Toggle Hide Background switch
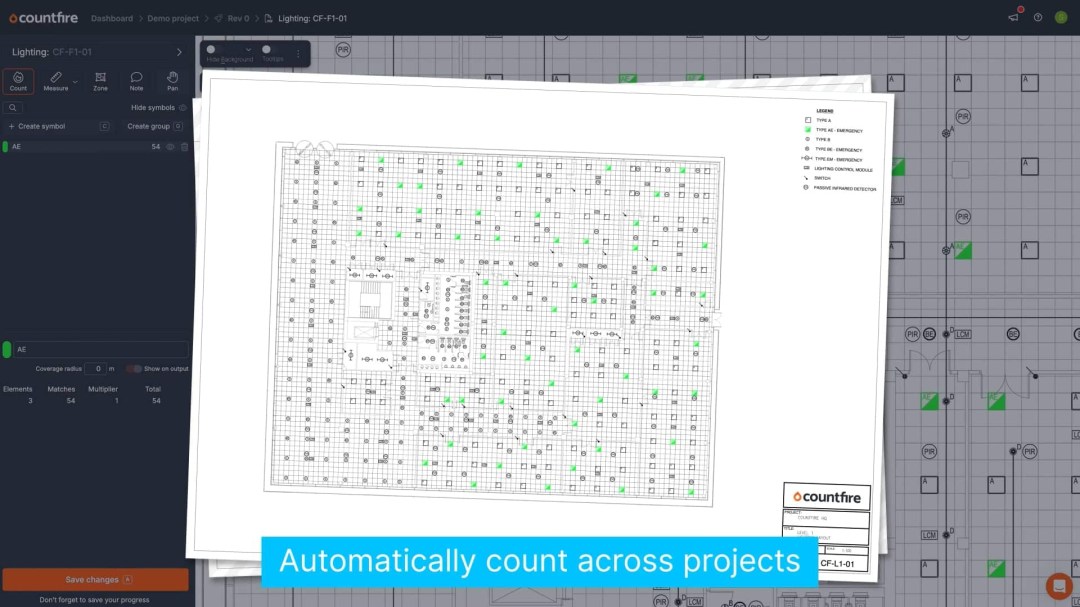This screenshot has height=607, width=1080. coord(211,50)
